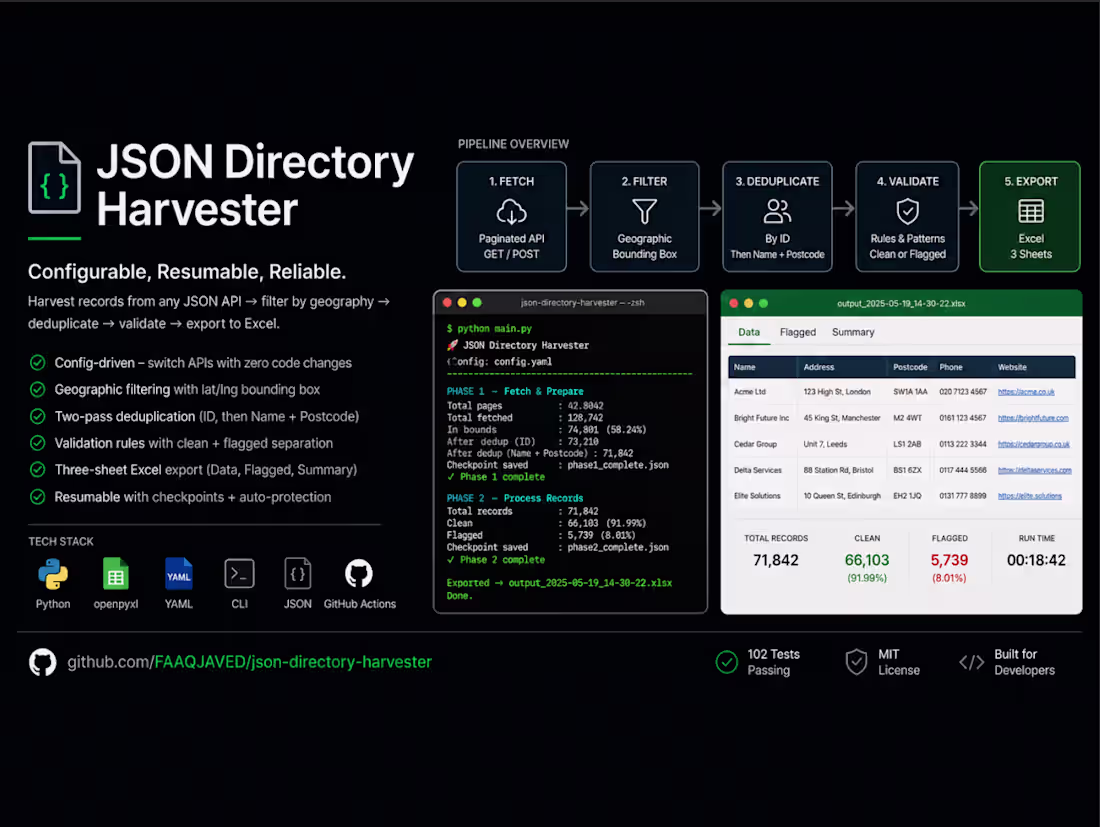Click the Fetch cloud download icon
The height and width of the screenshot is (827, 1100).
pyautogui.click(x=511, y=211)
